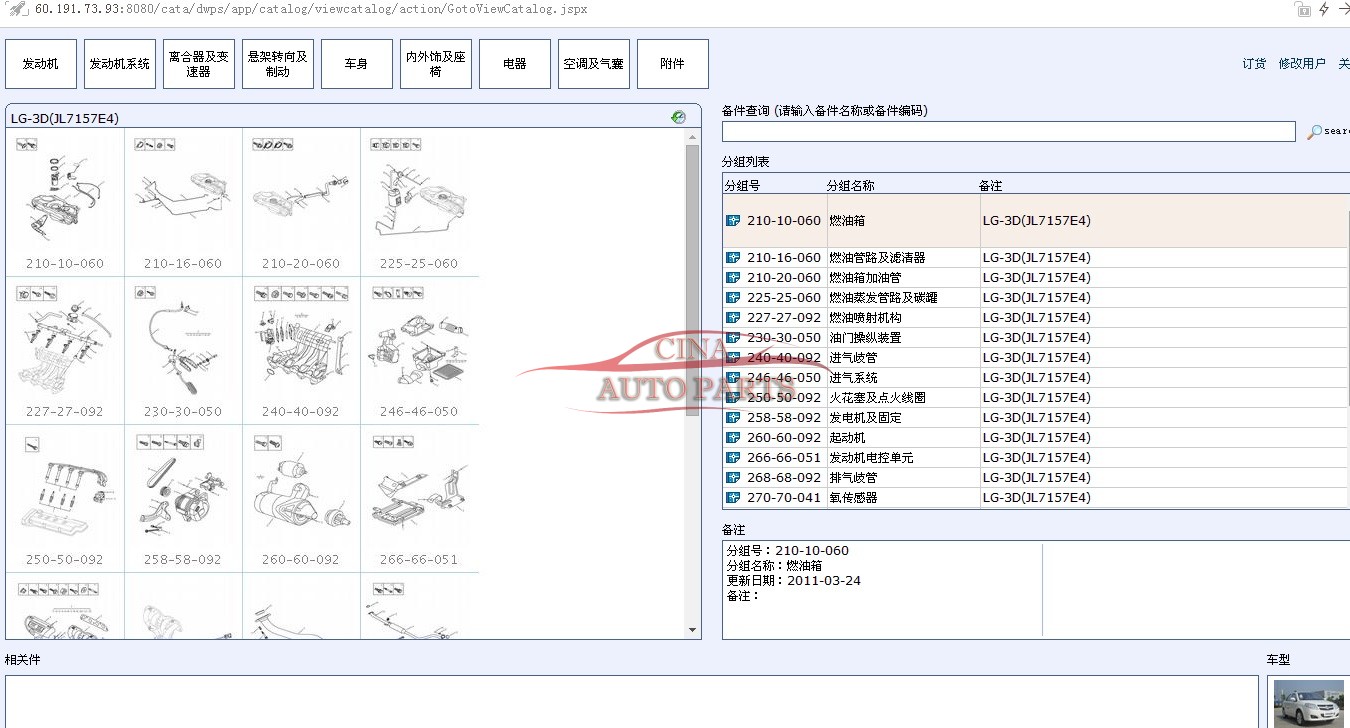Click the magnifier search icon
1350x728 pixels.
pyautogui.click(x=1315, y=131)
